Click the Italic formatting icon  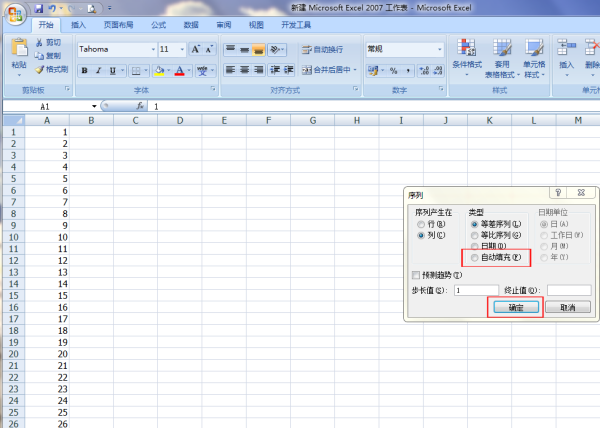tap(99, 70)
